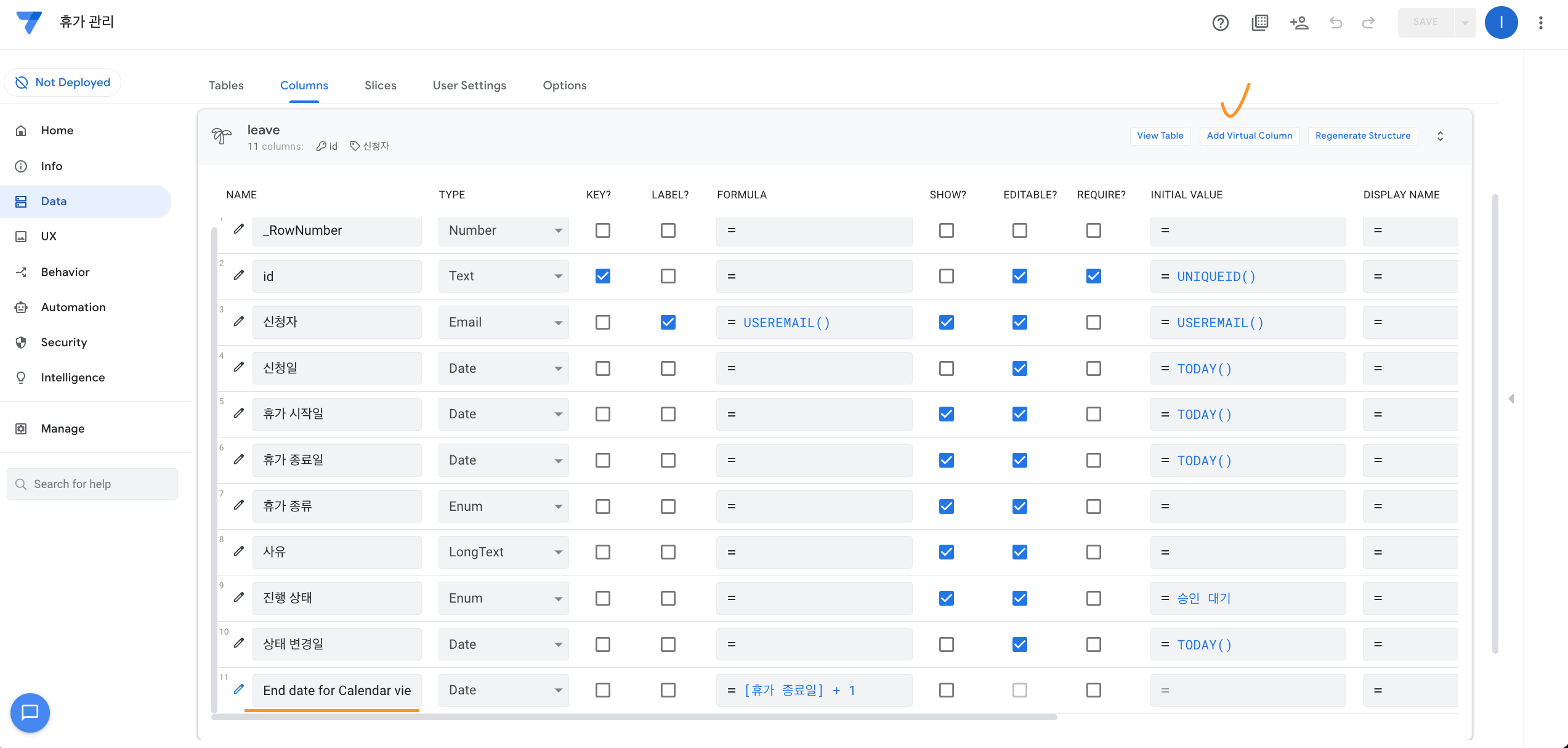This screenshot has height=748, width=1568.
Task: Click the help question mark icon
Action: [x=1220, y=23]
